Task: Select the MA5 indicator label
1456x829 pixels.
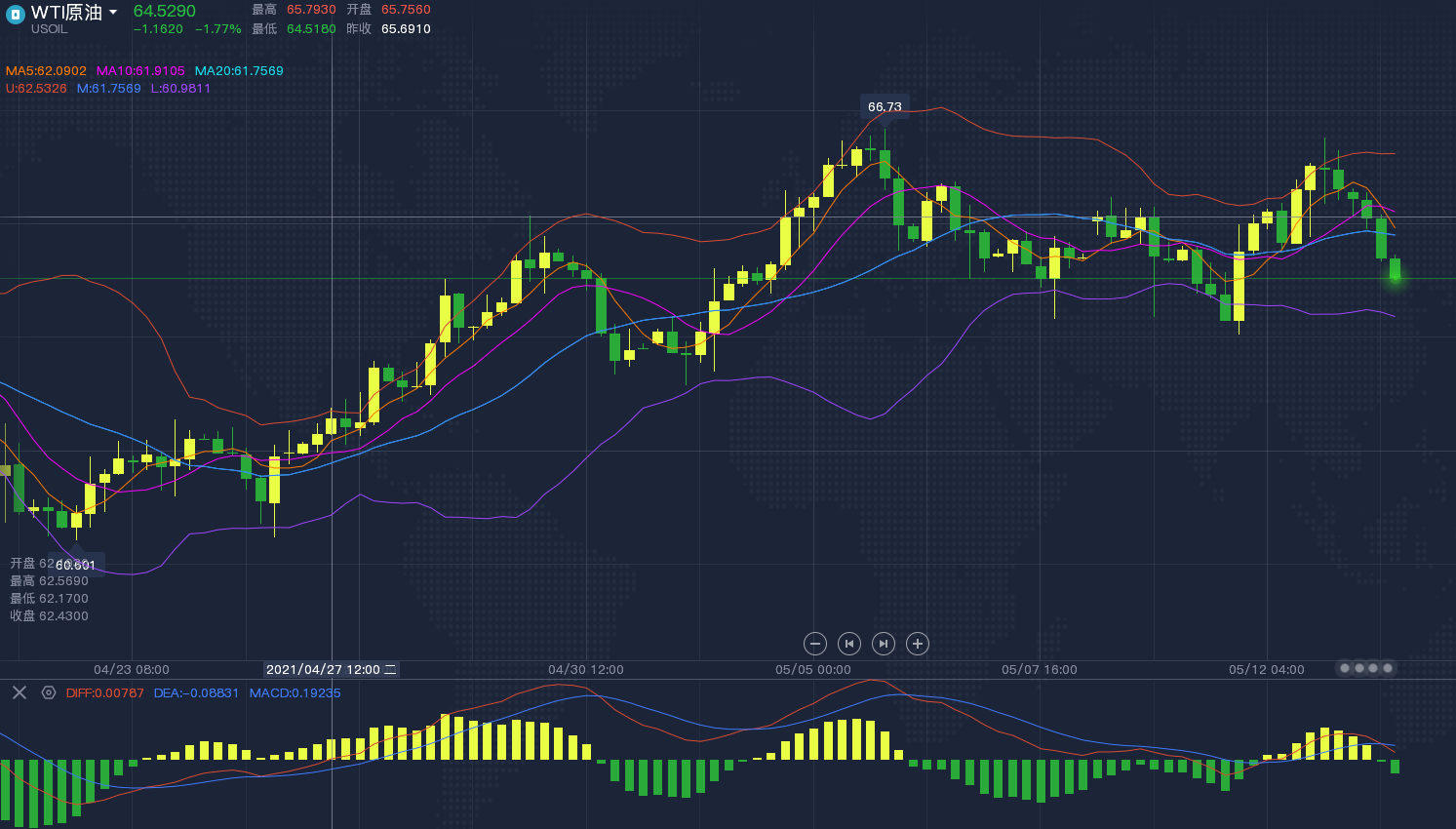Action: pos(46,71)
